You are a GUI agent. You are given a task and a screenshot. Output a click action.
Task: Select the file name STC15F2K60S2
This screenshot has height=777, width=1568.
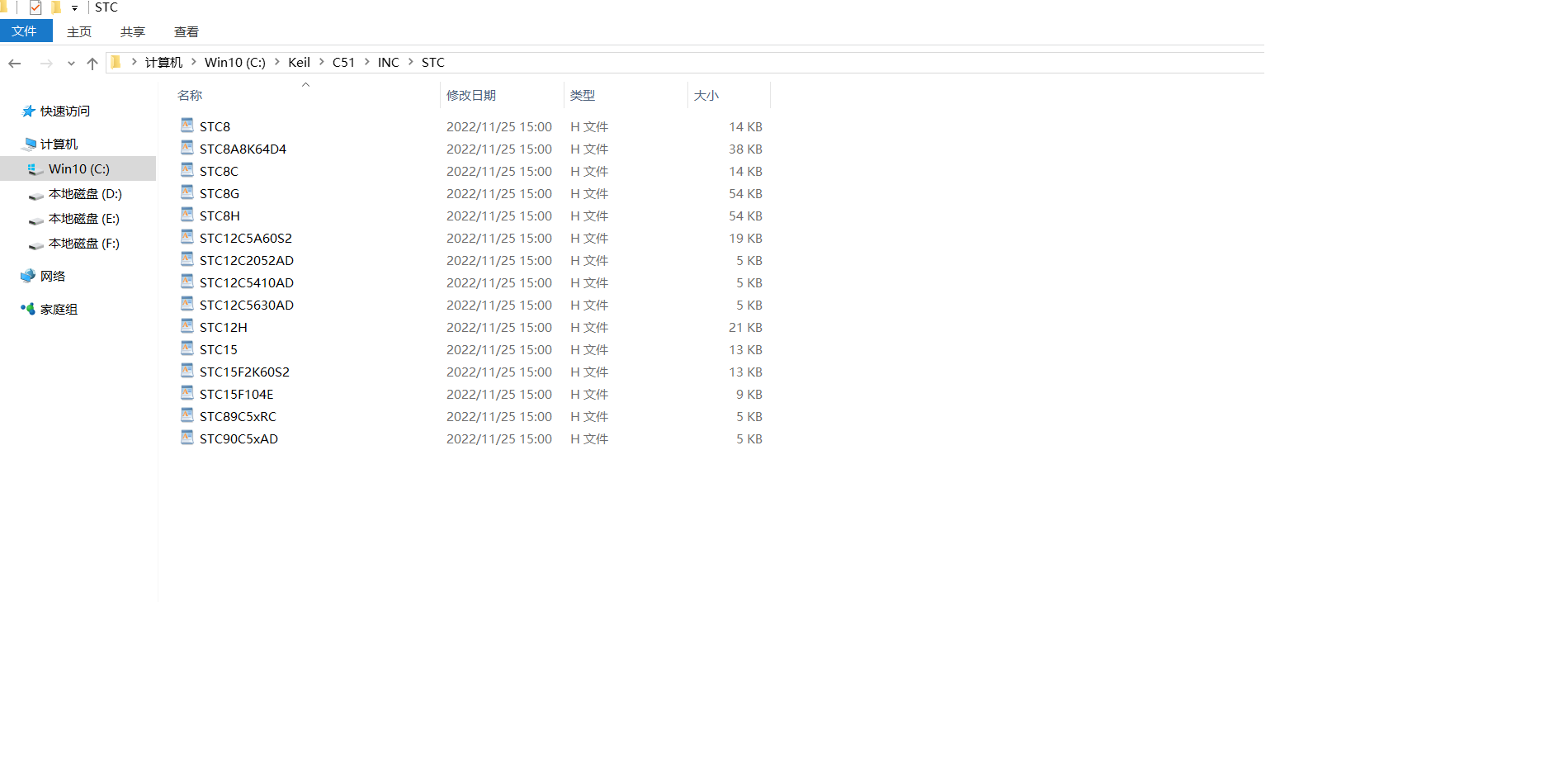244,372
